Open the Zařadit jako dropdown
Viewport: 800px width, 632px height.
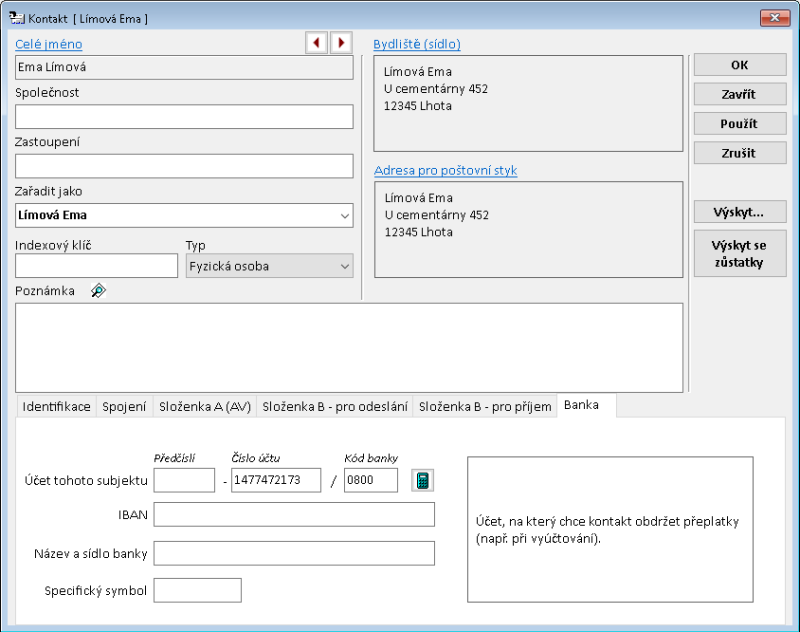click(345, 215)
